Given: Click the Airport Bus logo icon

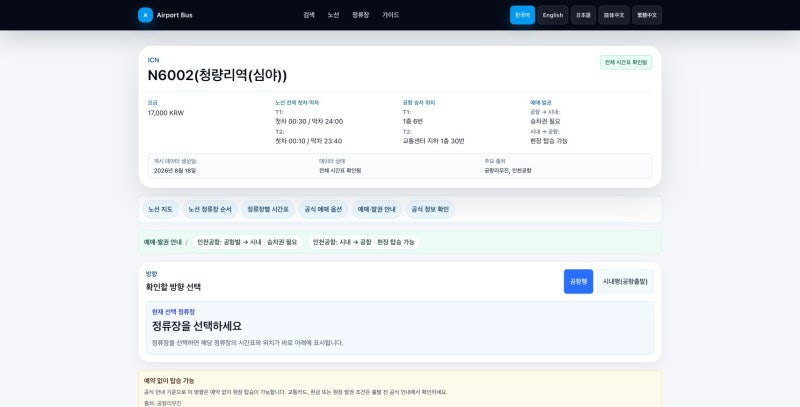Looking at the screenshot, I should point(145,15).
